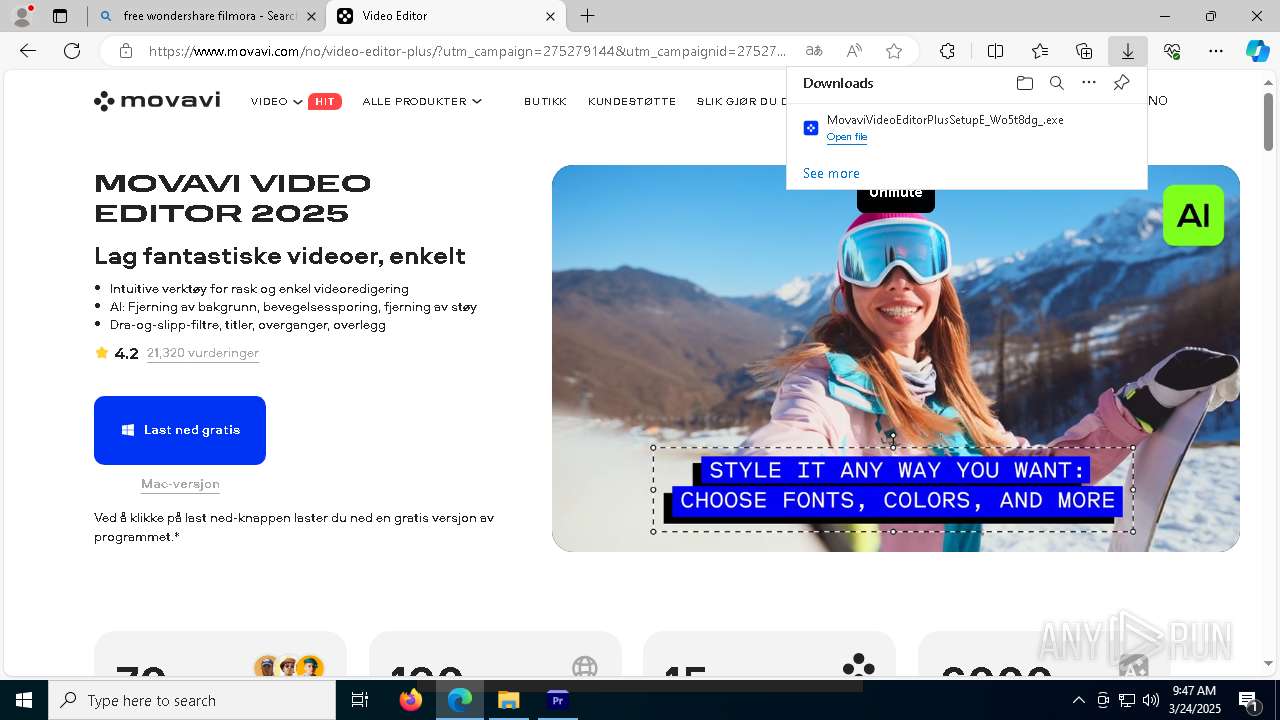Open a new browser tab

(588, 16)
